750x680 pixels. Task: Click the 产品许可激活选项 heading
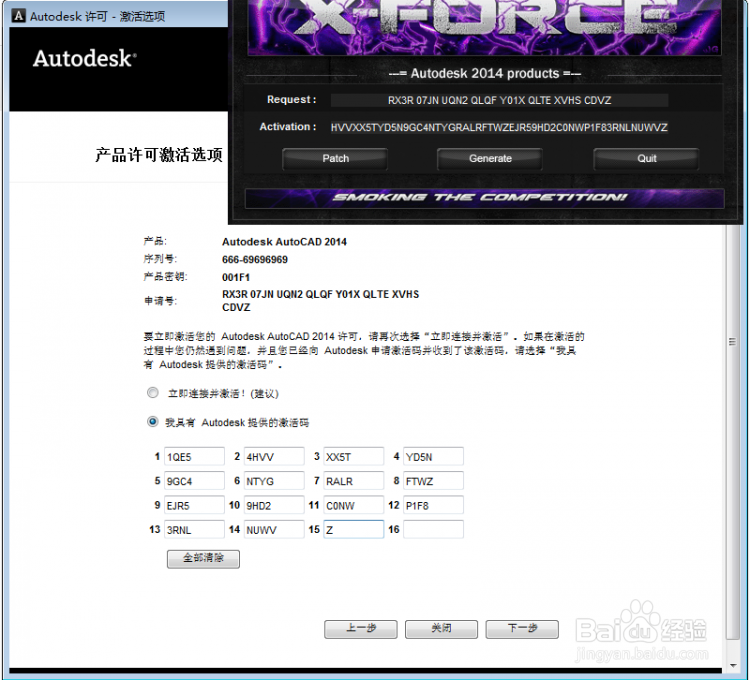click(x=159, y=155)
